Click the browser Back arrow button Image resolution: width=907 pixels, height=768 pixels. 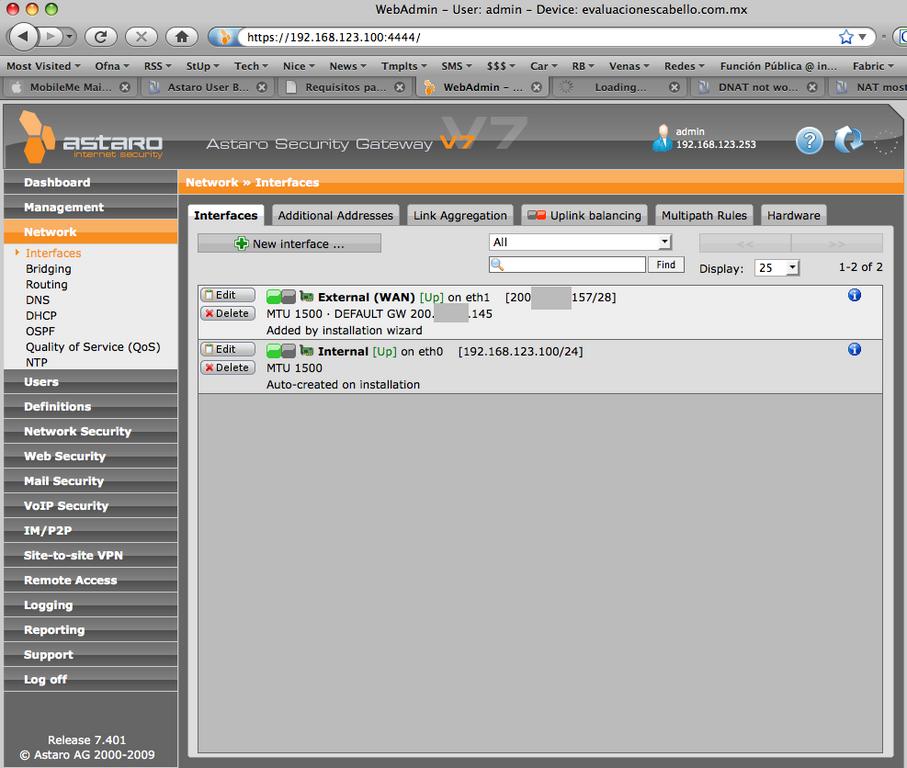click(23, 36)
